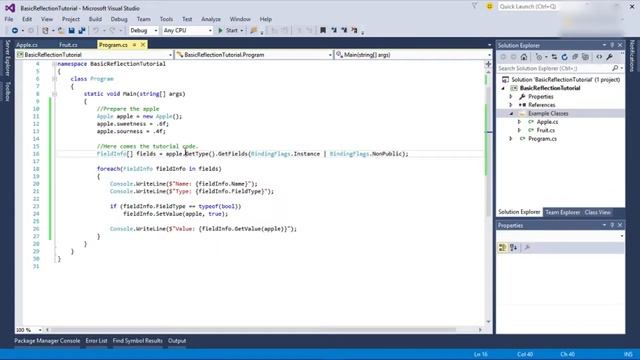This screenshot has width=640, height=360.
Task: Open the Server Explorer side tab
Action: [7, 58]
